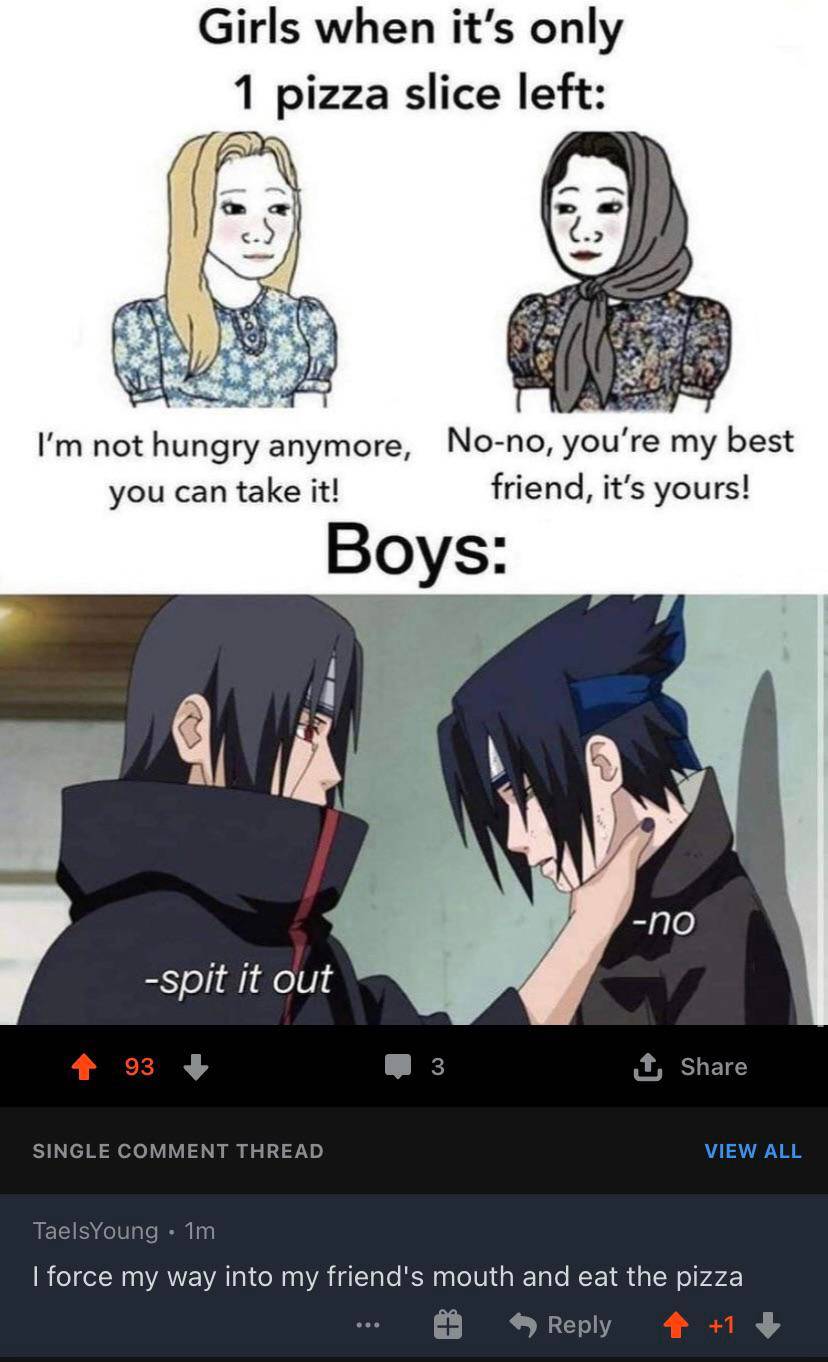Tap the Single Comment Thread header
This screenshot has width=828, height=1362.
coord(178,1151)
